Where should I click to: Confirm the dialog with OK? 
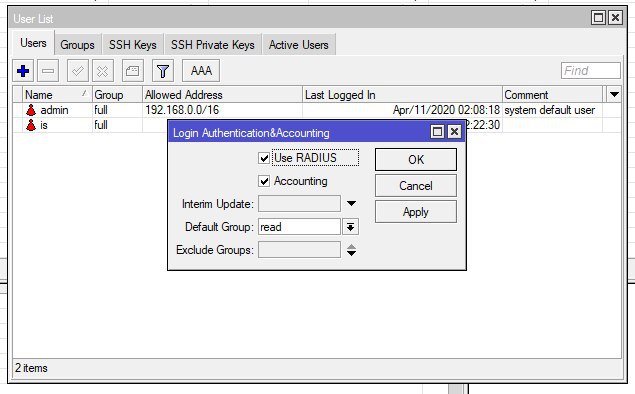416,160
